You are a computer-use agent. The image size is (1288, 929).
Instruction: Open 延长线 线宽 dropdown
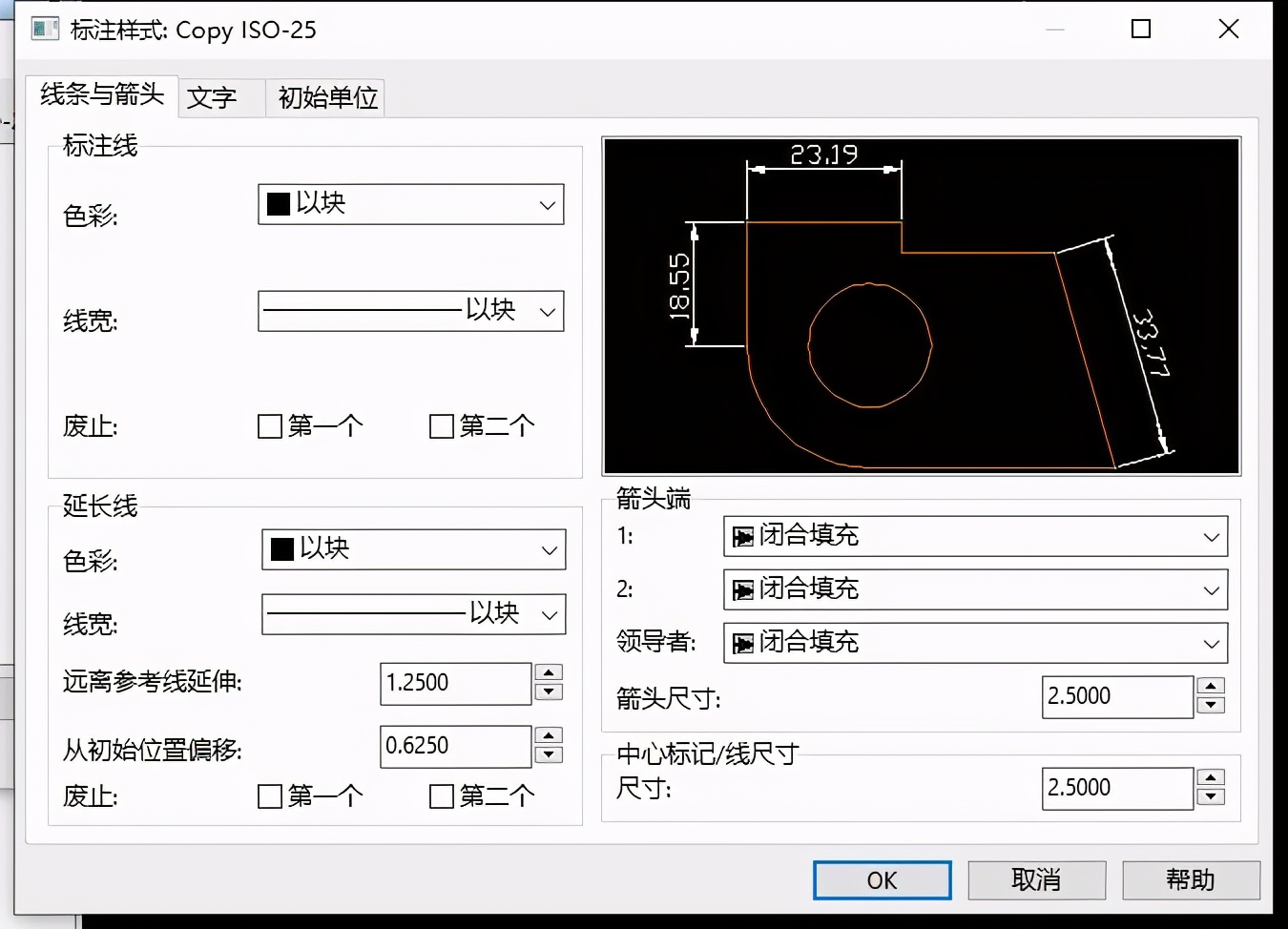(x=414, y=614)
